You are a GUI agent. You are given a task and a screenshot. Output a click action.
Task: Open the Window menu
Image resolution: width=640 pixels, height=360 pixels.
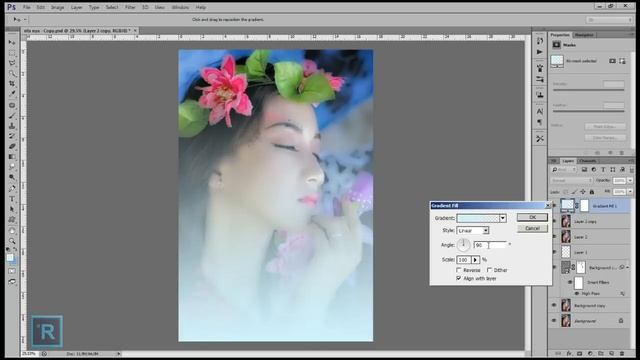point(180,7)
